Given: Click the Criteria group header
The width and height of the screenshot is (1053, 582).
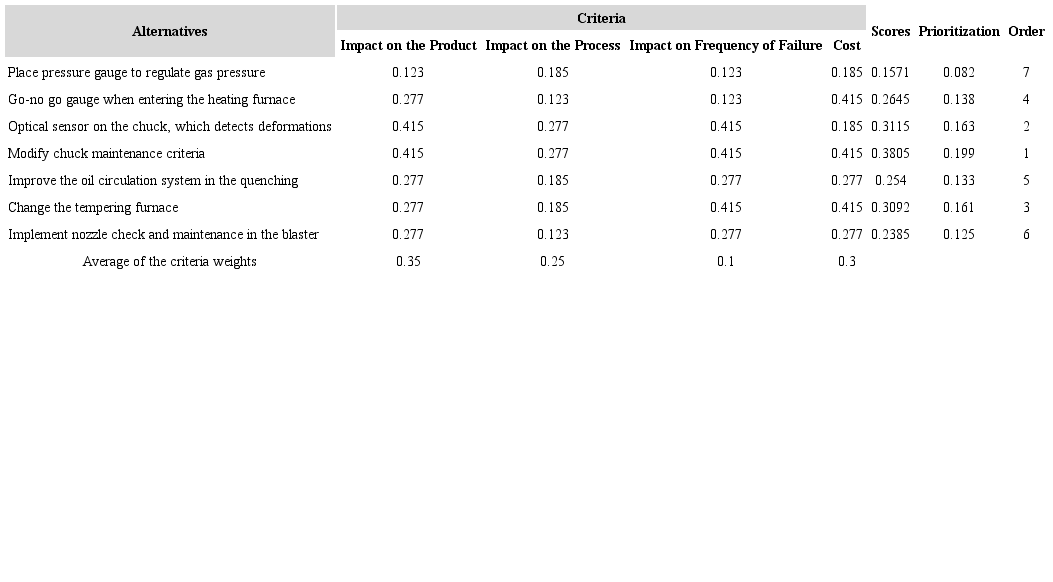Looking at the screenshot, I should [601, 18].
